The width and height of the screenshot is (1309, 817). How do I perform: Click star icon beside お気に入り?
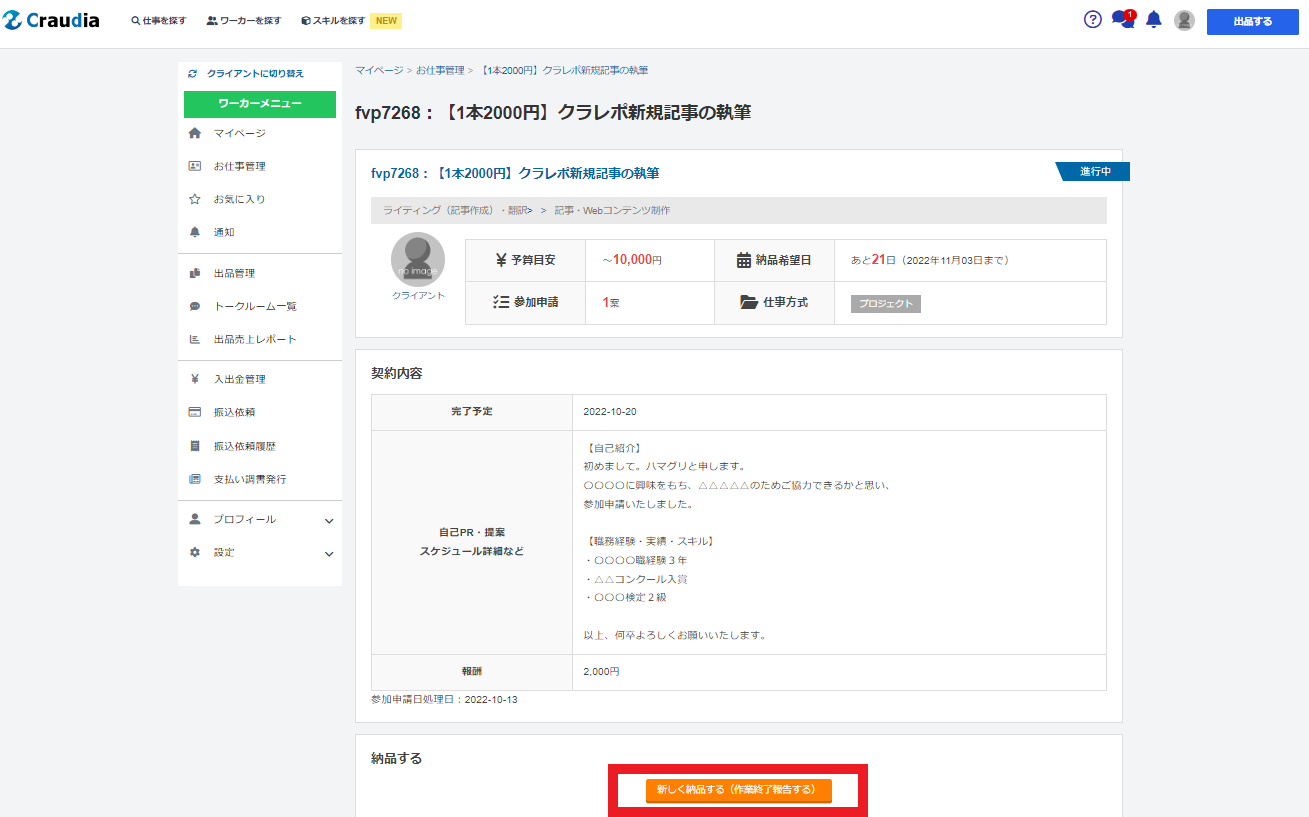pos(195,199)
